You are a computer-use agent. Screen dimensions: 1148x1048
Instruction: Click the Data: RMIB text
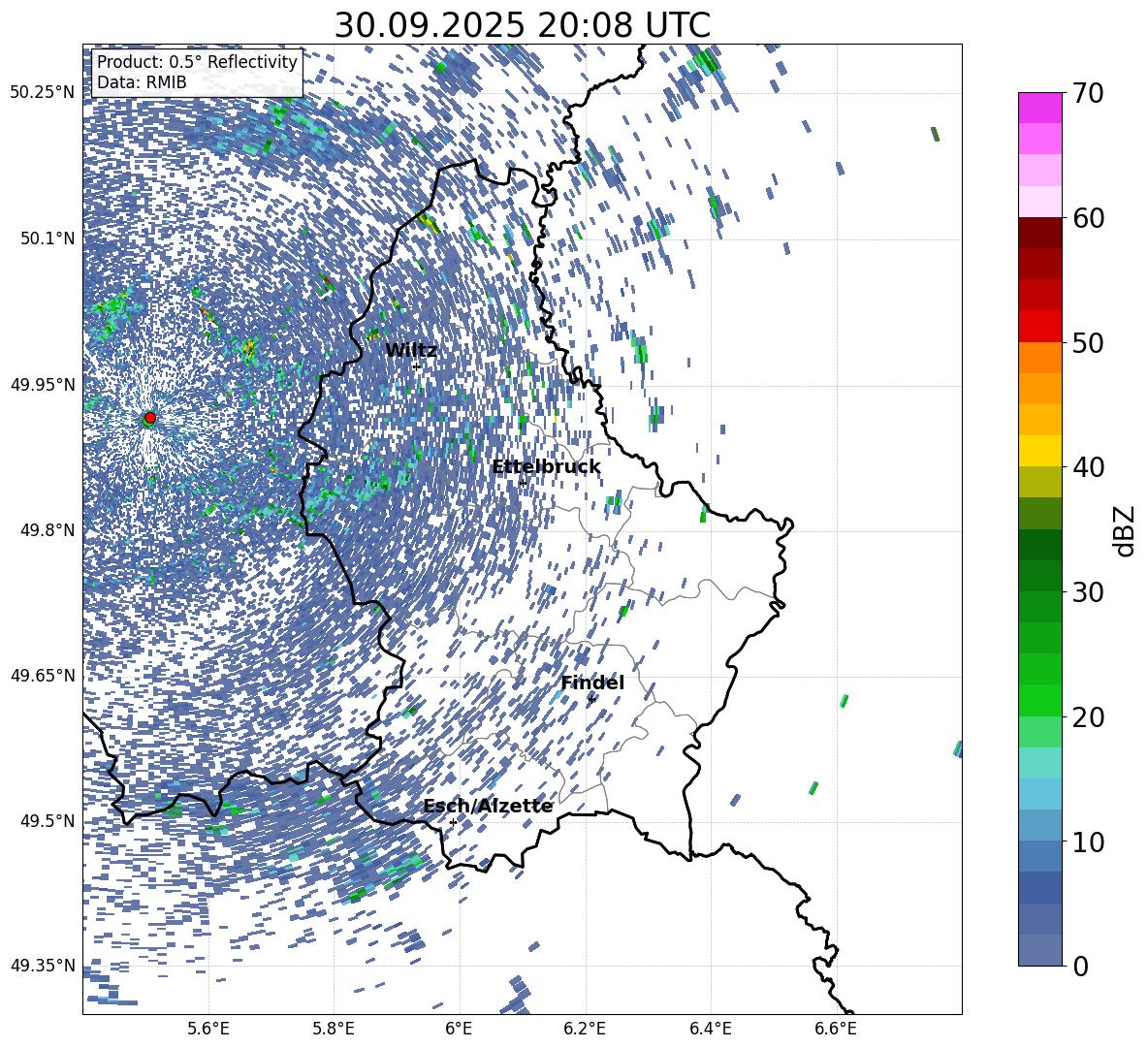(x=142, y=82)
